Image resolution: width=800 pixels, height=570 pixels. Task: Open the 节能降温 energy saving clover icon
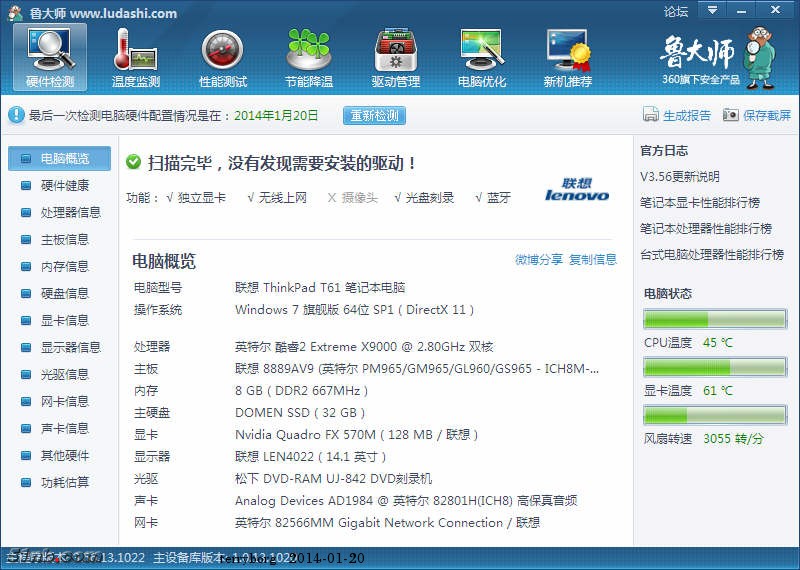tap(309, 50)
